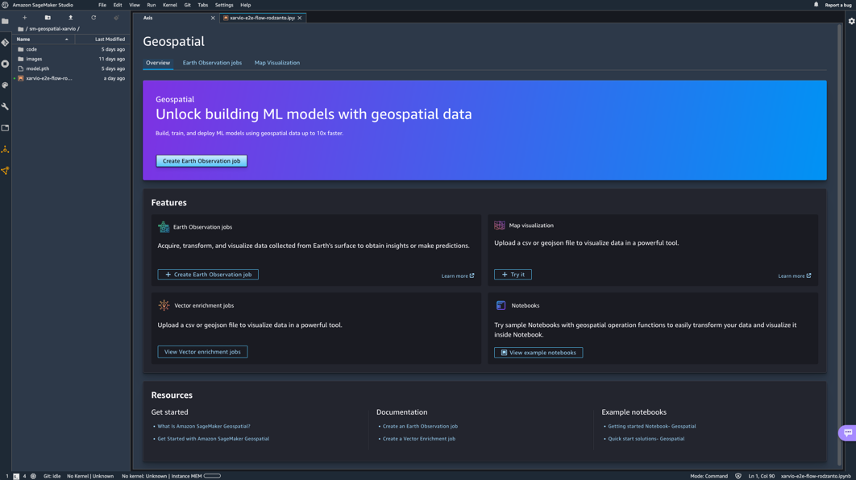Open the Git sidebar panel icon

(x=5, y=43)
